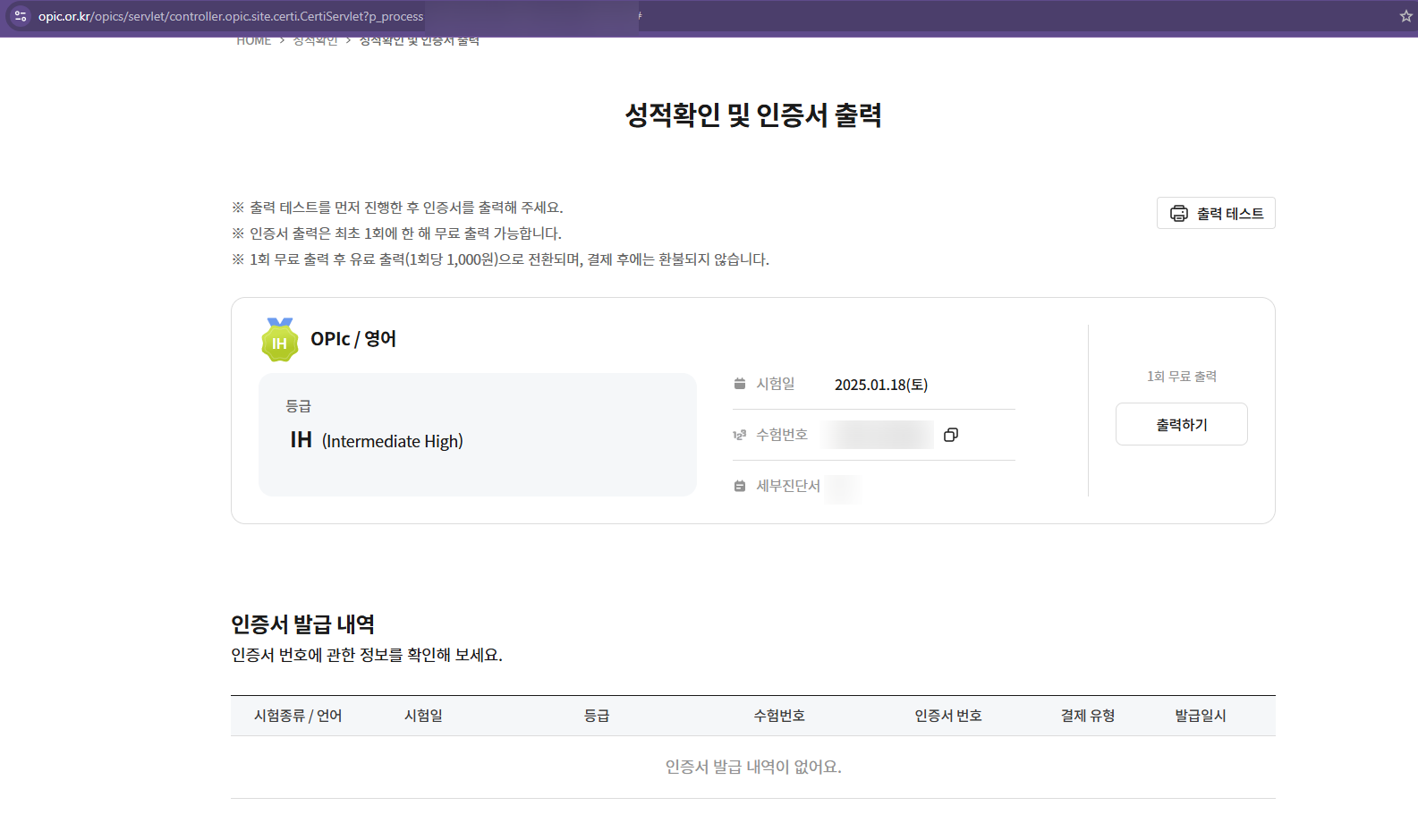
Task: Click the 시험일 column header in table
Action: [423, 716]
